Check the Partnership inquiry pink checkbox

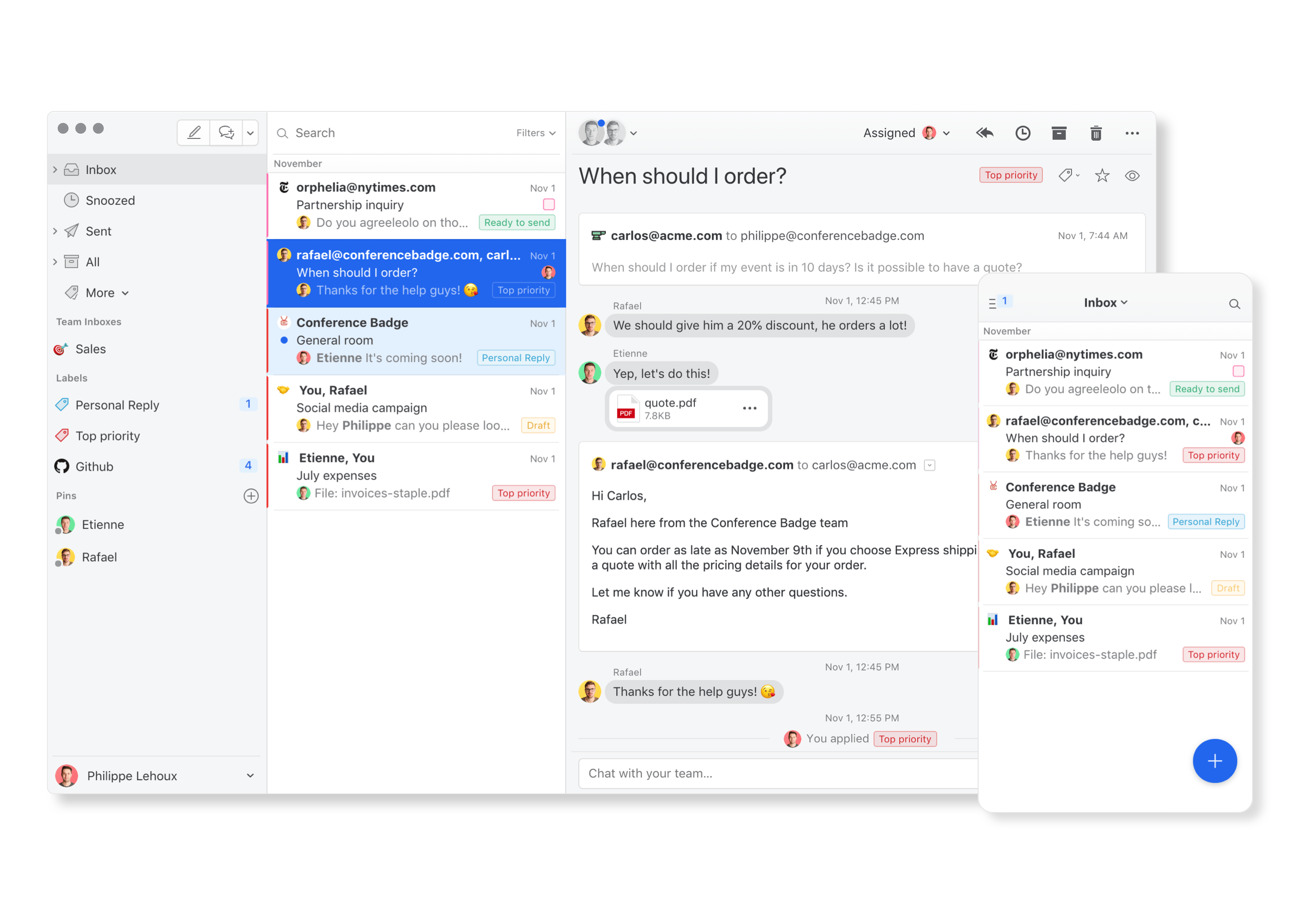pos(548,204)
